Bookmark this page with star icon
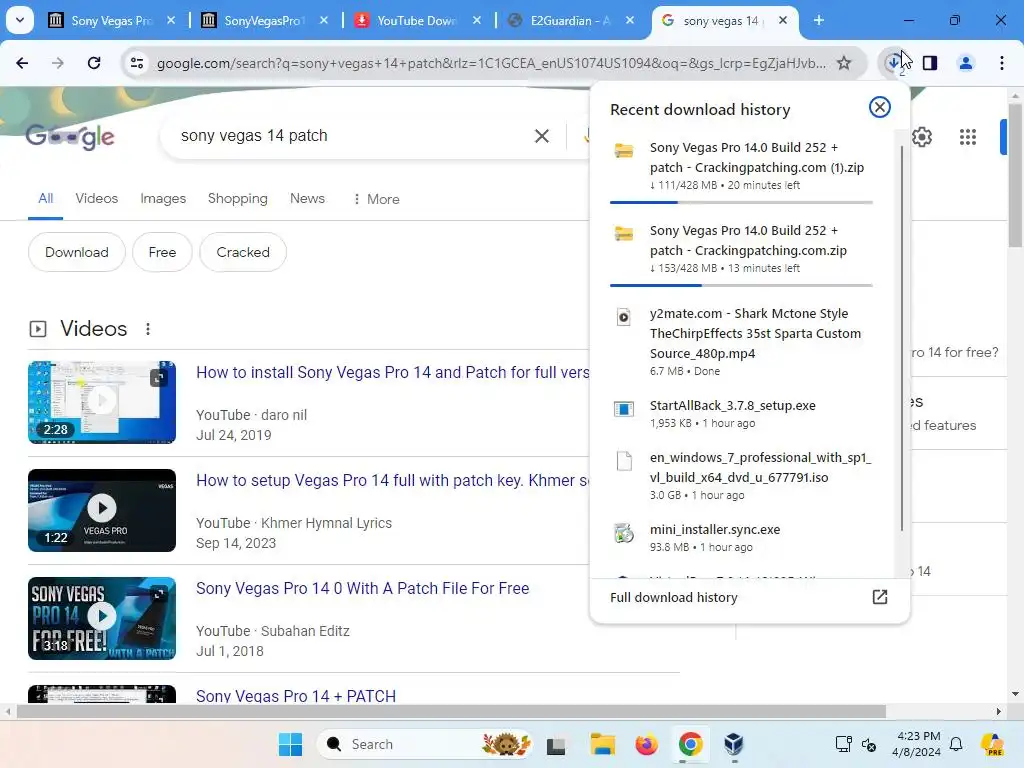Image resolution: width=1024 pixels, height=768 pixels. tap(844, 63)
